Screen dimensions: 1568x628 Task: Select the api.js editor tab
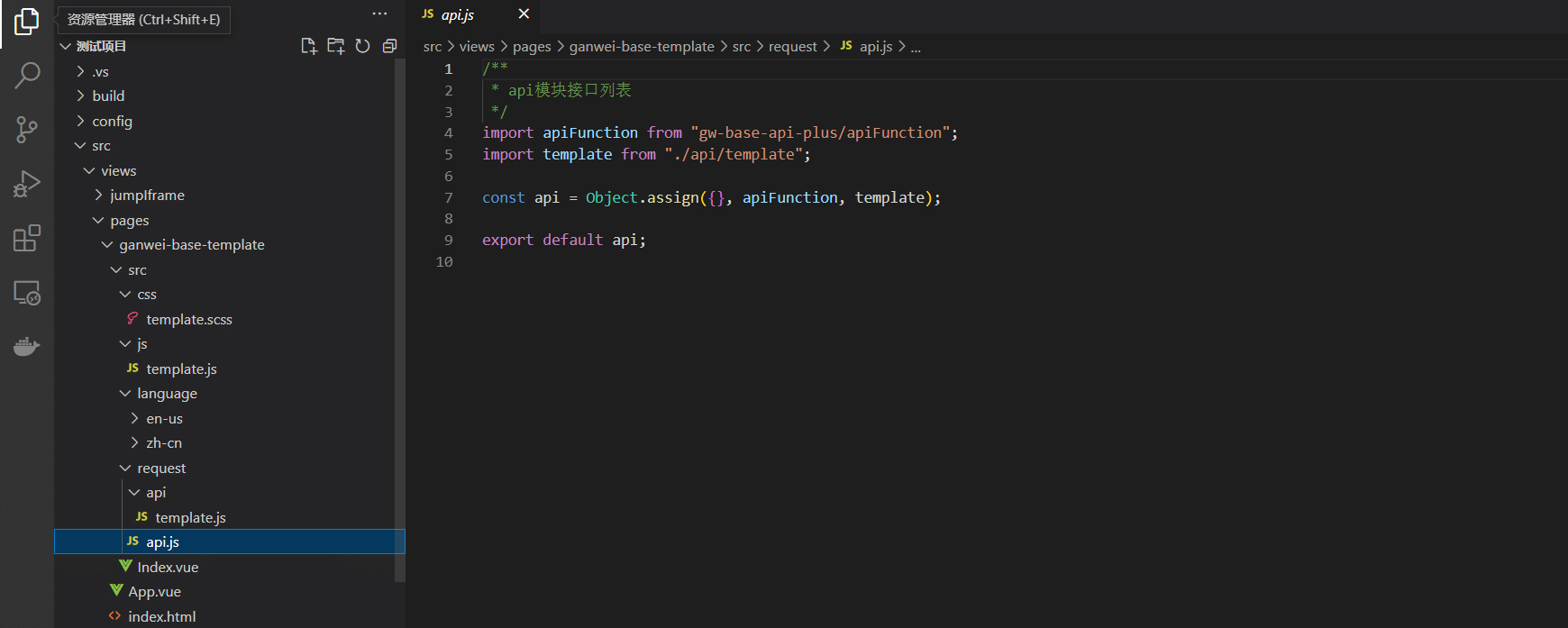click(458, 14)
